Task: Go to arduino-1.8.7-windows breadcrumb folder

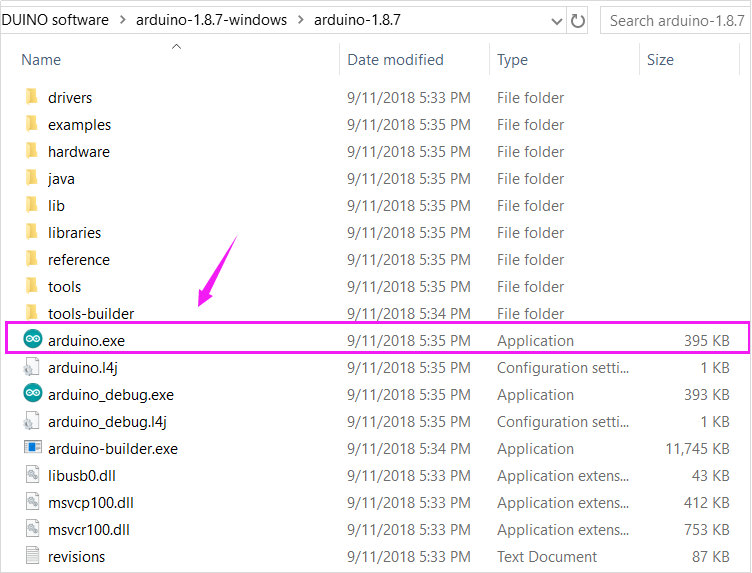Action: (x=212, y=20)
